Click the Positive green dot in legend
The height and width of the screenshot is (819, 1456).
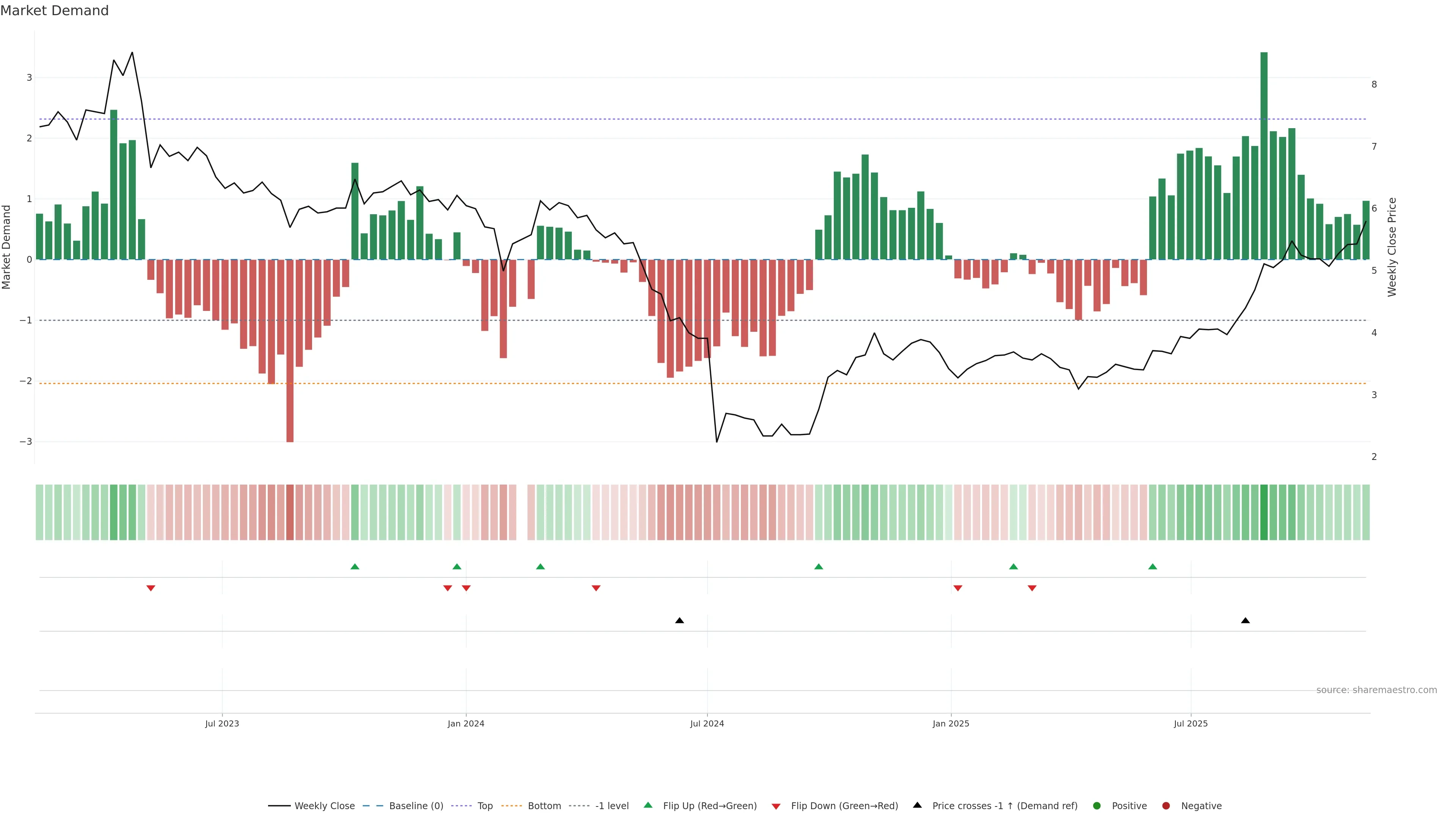pos(1097,806)
